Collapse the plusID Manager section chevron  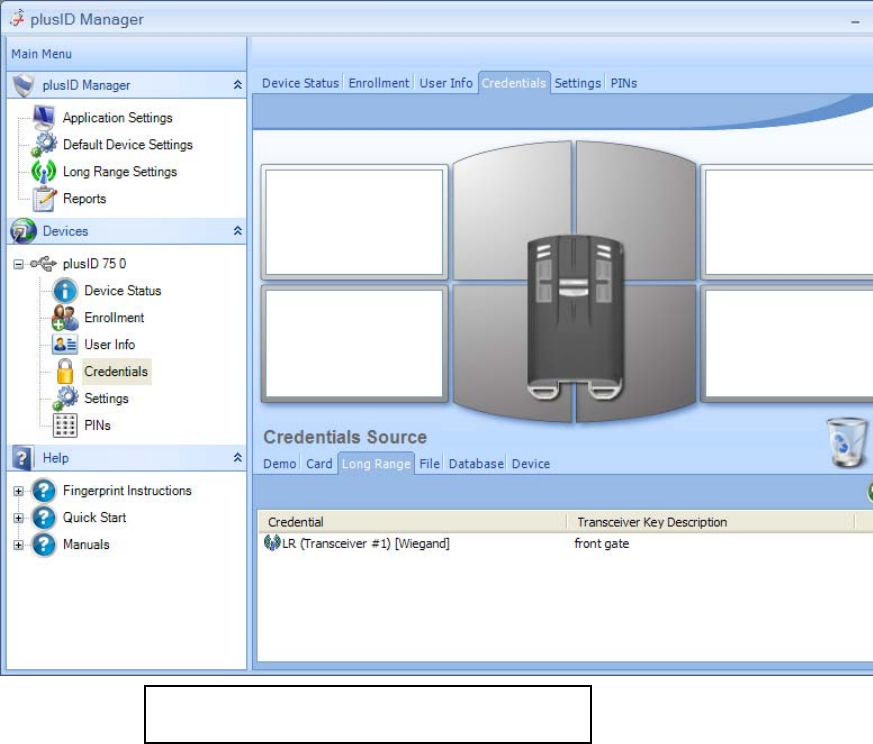click(238, 85)
